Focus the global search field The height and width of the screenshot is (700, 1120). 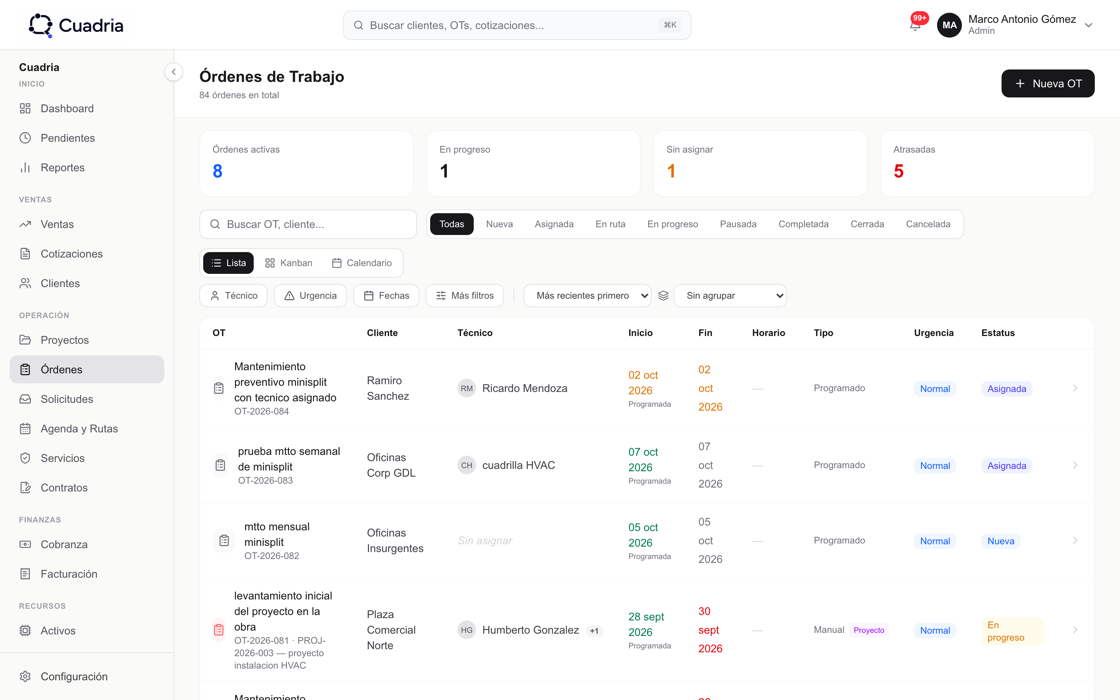(x=517, y=25)
